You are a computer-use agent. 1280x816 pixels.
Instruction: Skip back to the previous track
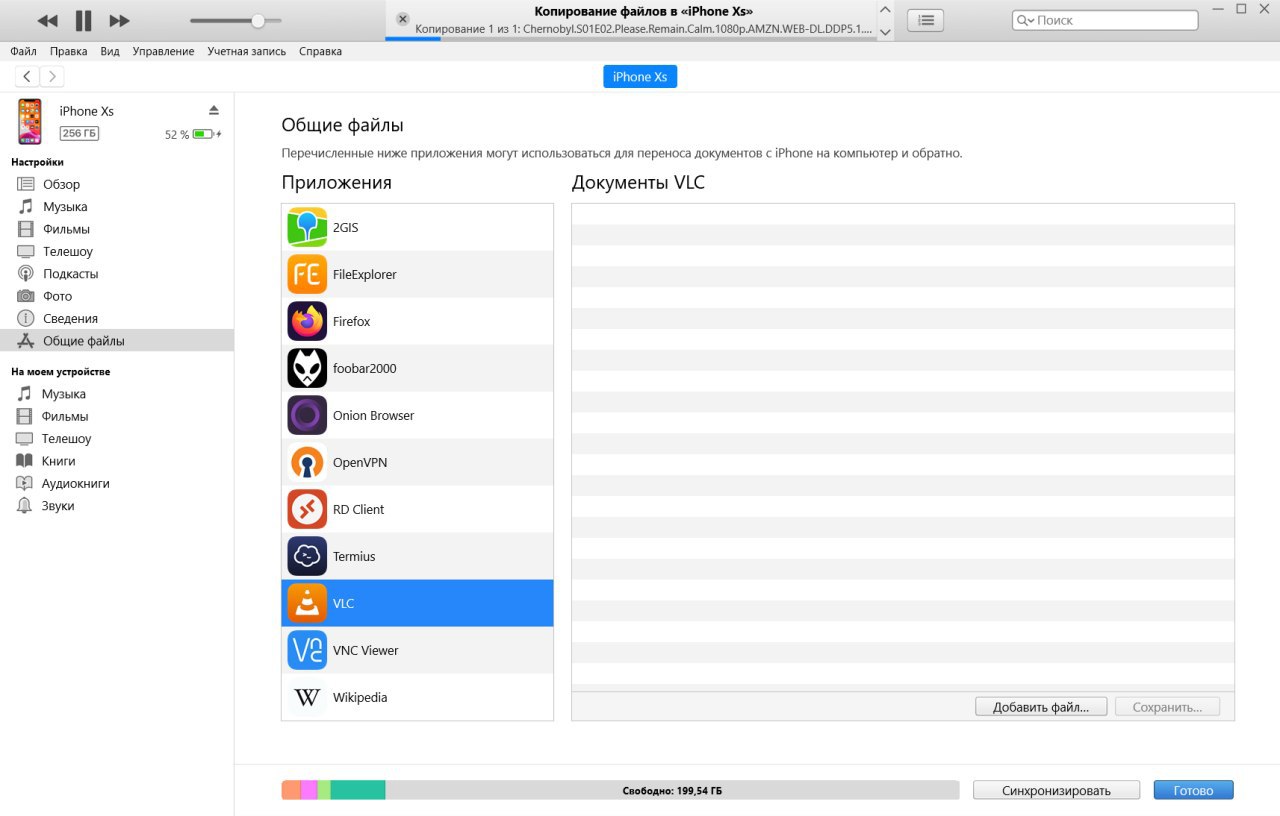[47, 20]
